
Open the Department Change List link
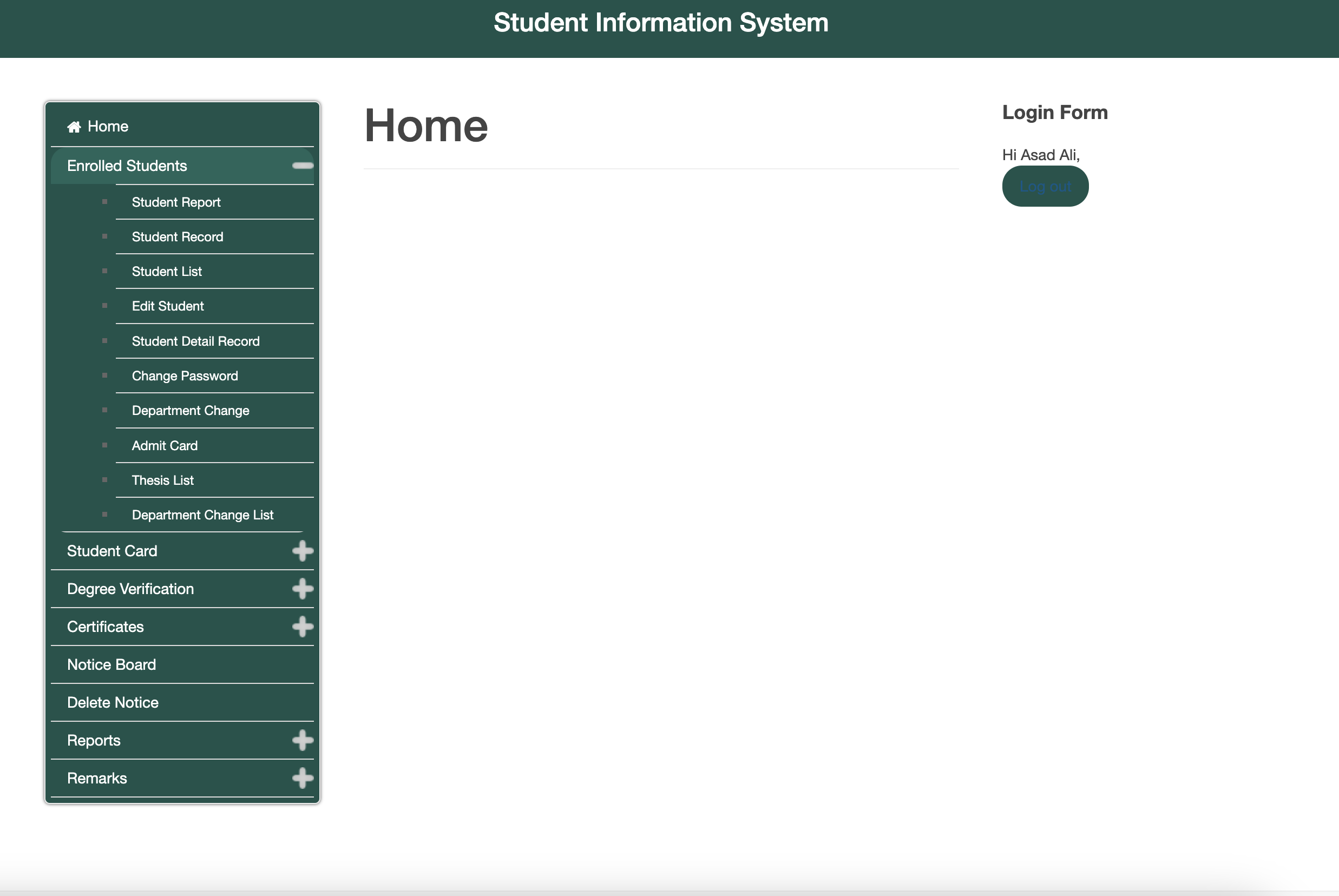click(x=214, y=515)
